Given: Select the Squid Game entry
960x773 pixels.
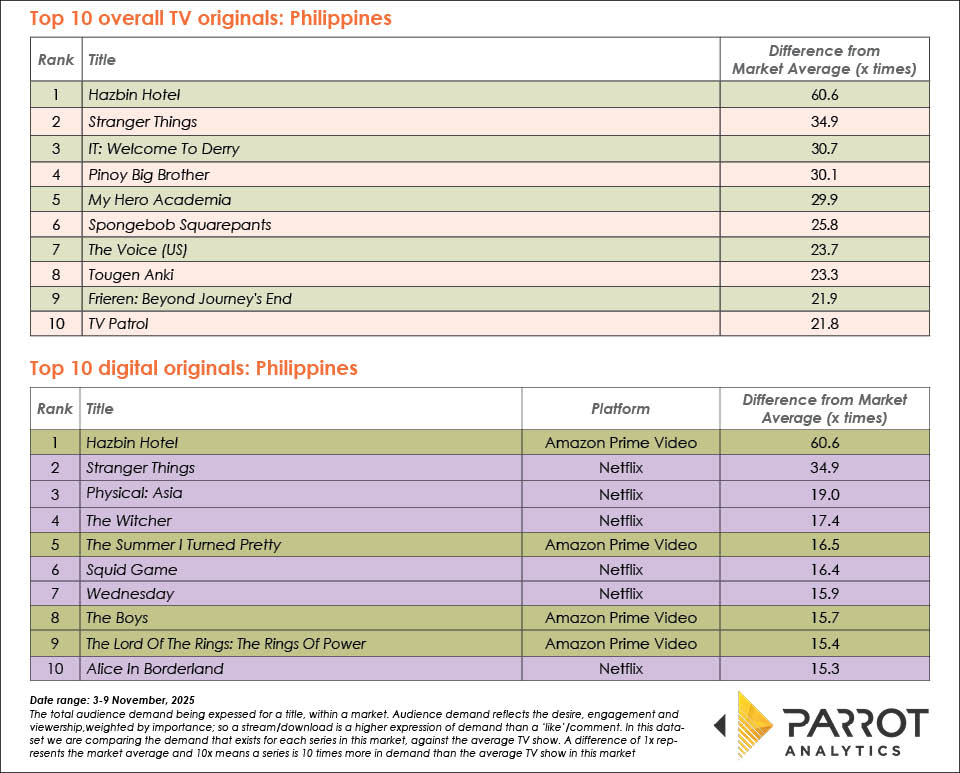Looking at the screenshot, I should (x=131, y=569).
